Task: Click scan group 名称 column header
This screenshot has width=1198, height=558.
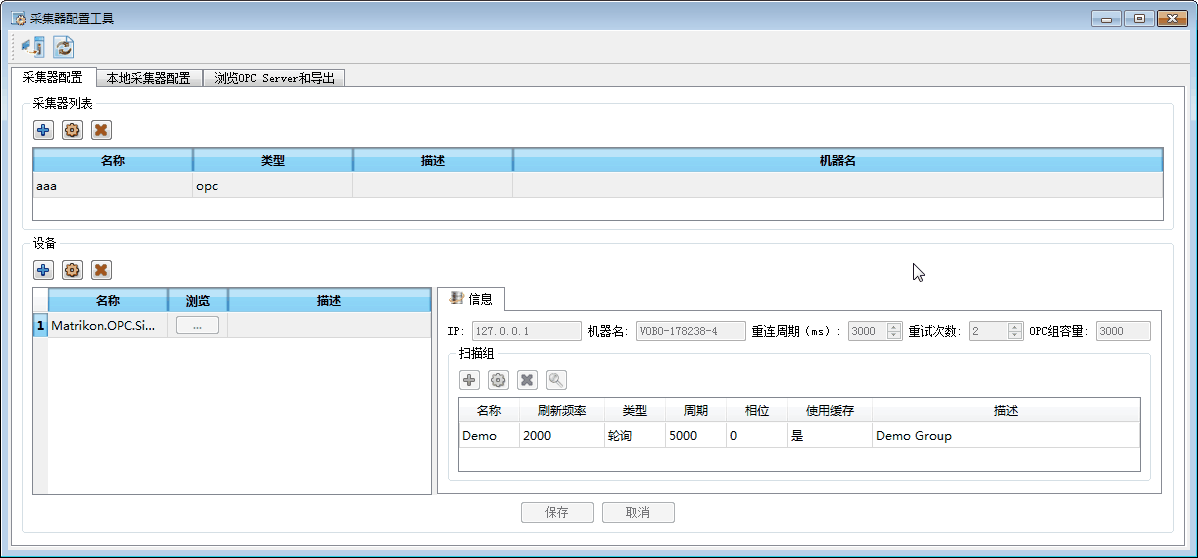Action: [x=489, y=410]
